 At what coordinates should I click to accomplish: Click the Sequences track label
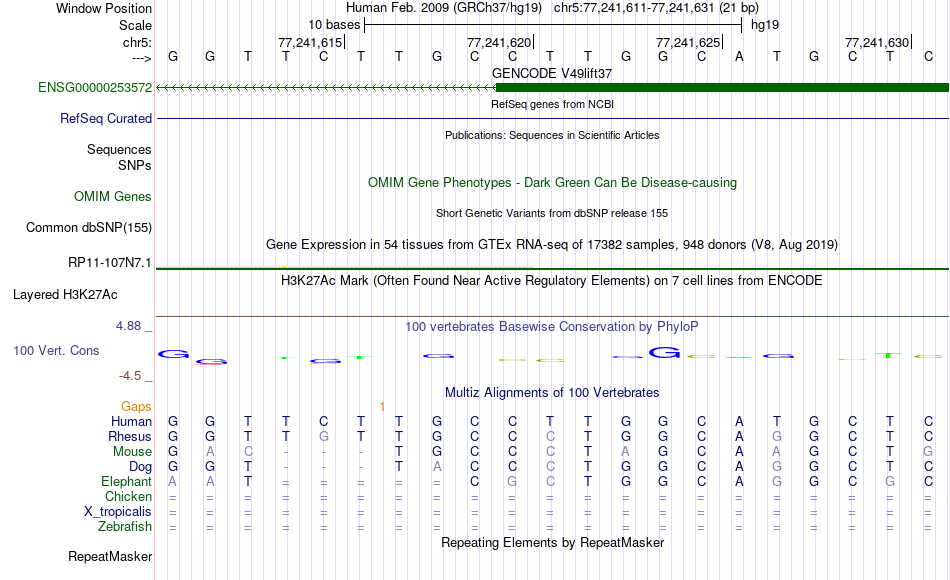pyautogui.click(x=119, y=149)
